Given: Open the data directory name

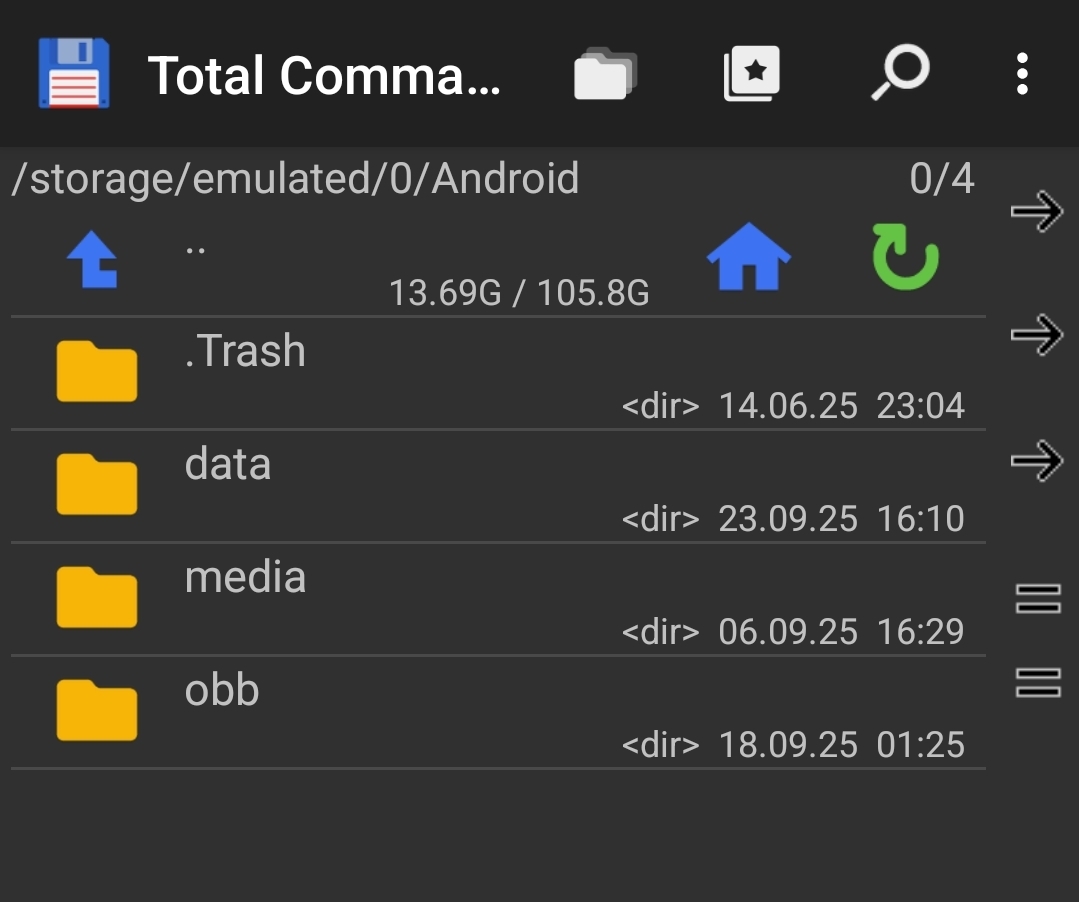Looking at the screenshot, I should coord(228,464).
